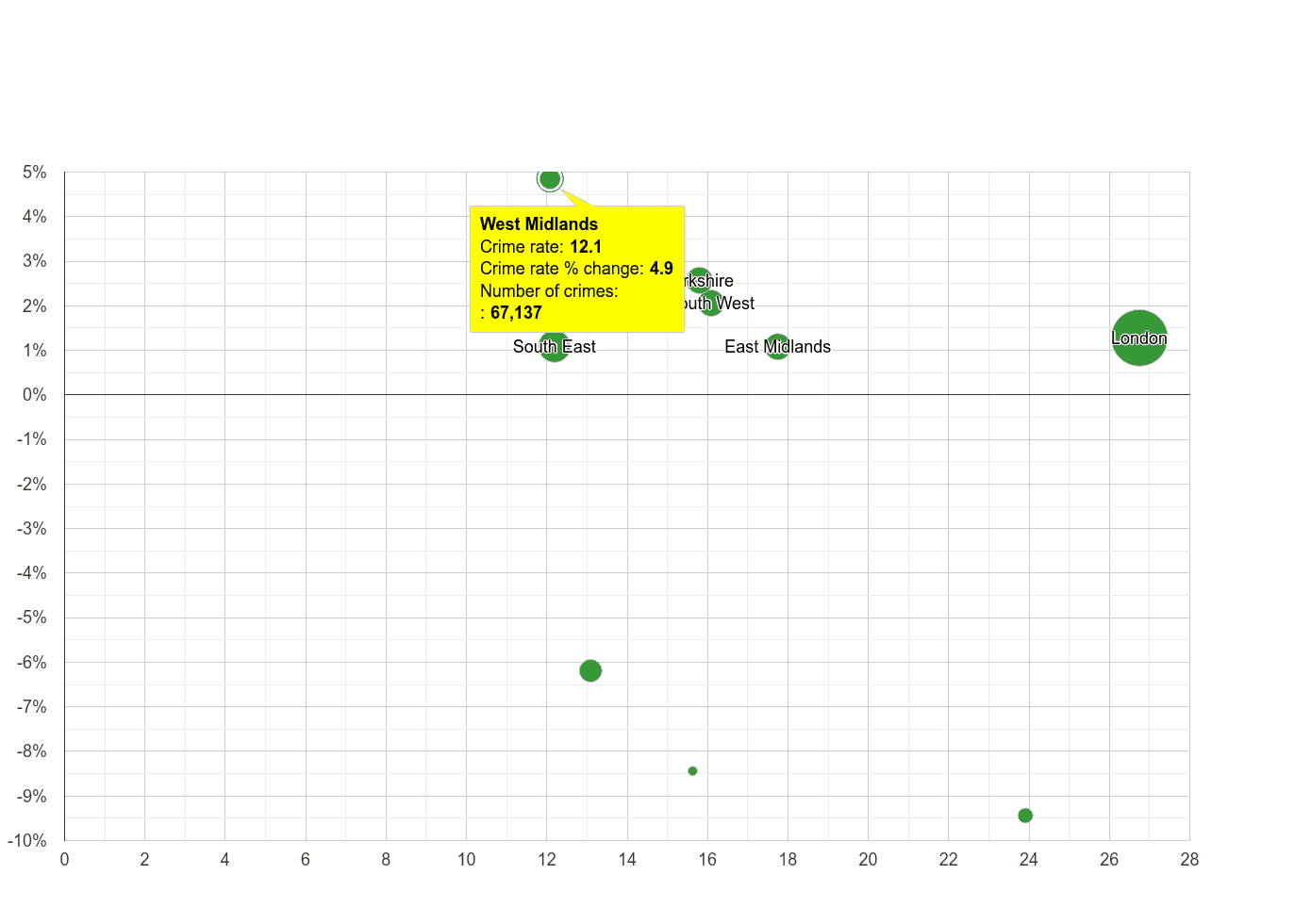The image size is (1311, 924).
Task: Click the -10% y-axis label
Action: [x=27, y=841]
